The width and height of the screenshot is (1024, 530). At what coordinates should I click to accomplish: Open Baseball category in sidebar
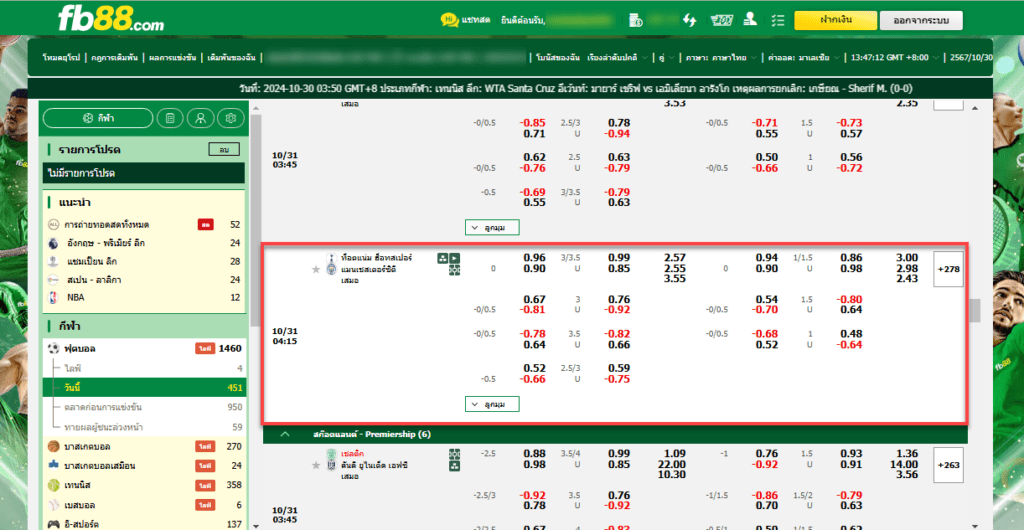coord(144,505)
